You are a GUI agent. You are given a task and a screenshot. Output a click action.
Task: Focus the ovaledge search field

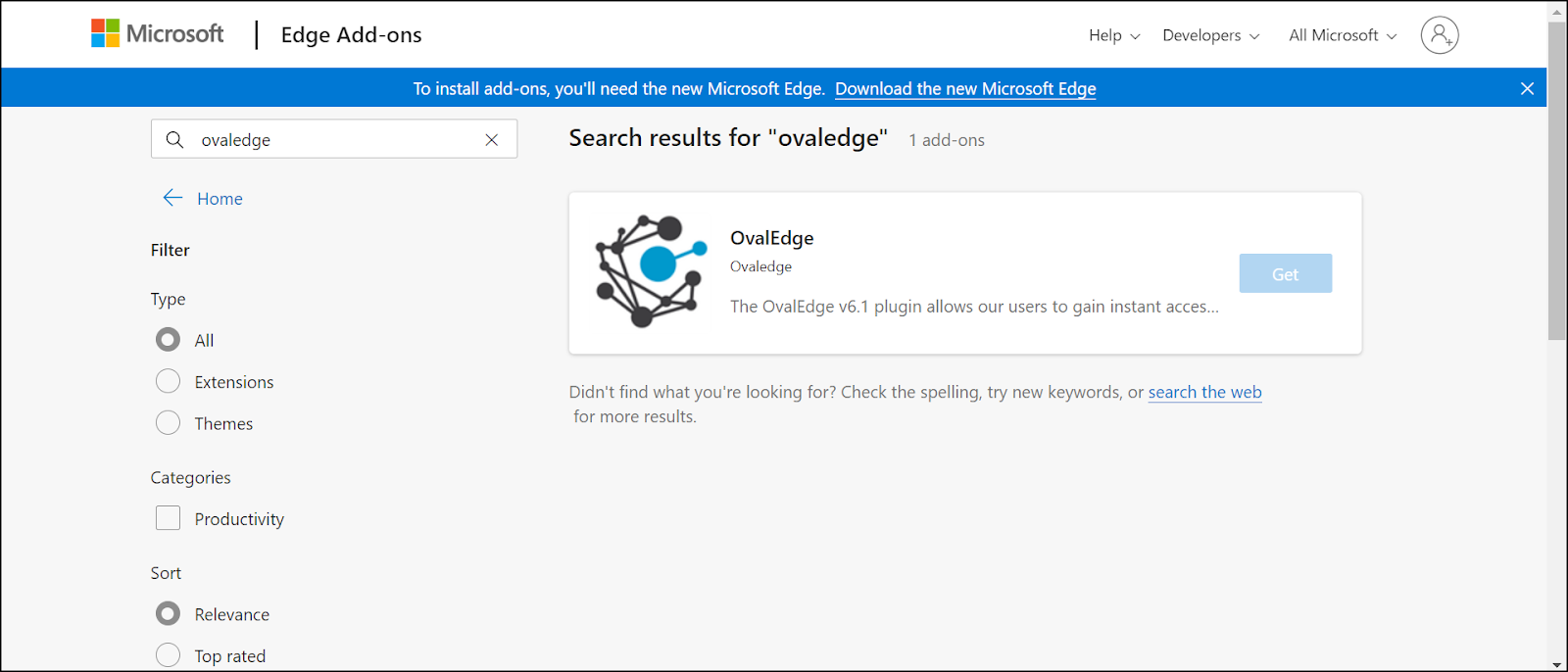[334, 139]
